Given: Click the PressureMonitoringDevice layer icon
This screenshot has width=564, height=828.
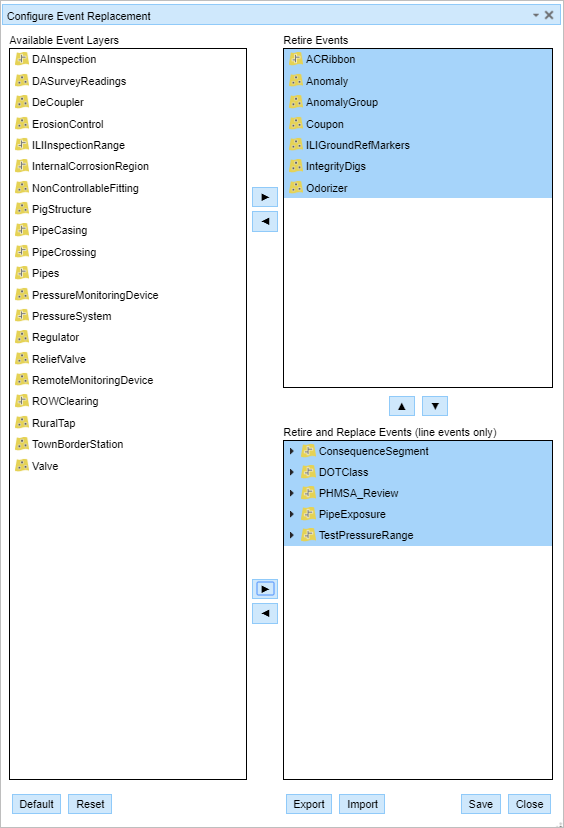Looking at the screenshot, I should pyautogui.click(x=22, y=294).
